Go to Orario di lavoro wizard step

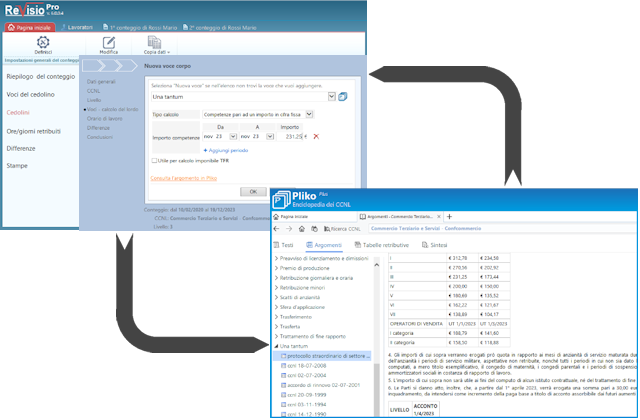(104, 118)
